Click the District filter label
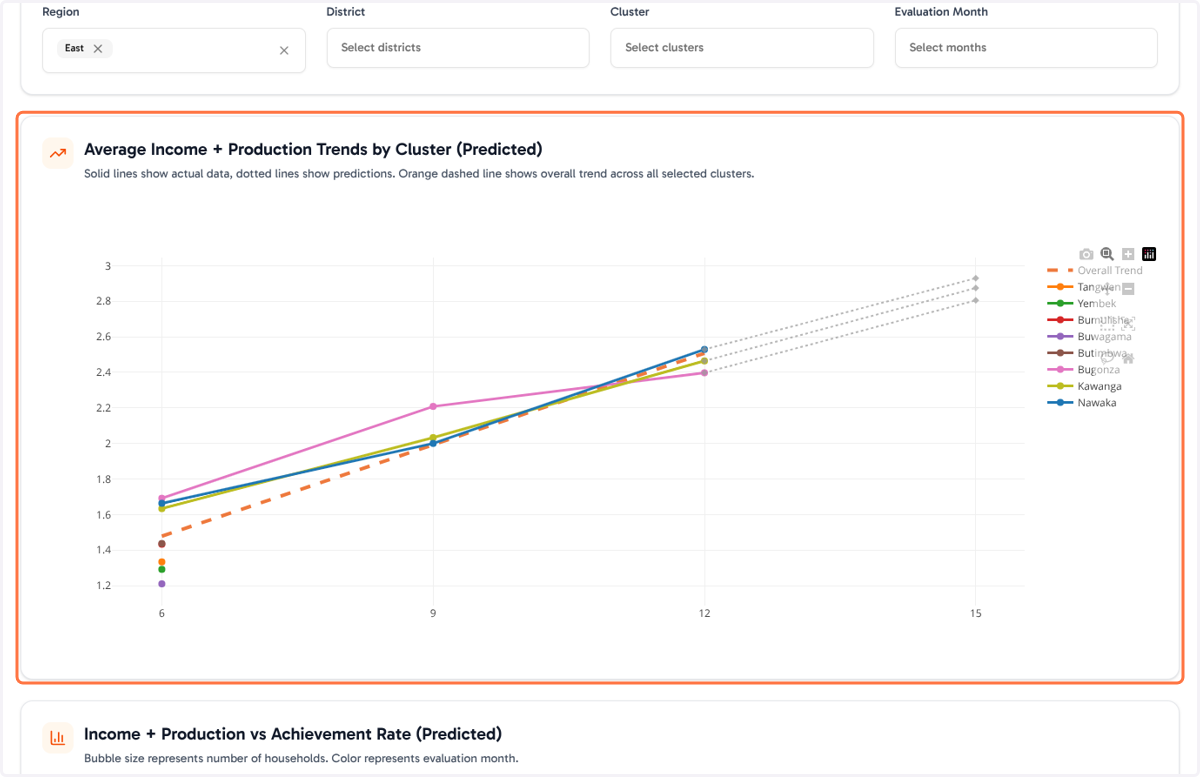This screenshot has width=1200, height=777. point(346,12)
